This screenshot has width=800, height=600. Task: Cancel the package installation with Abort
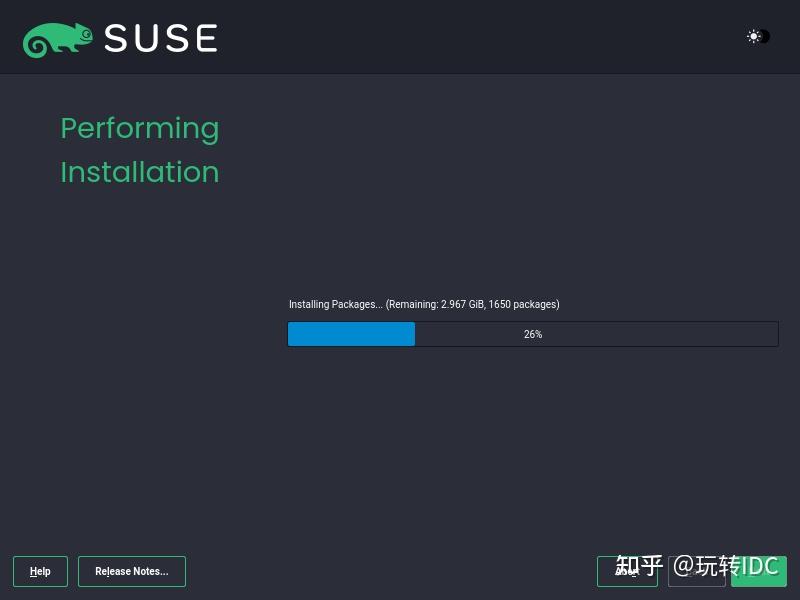point(627,571)
